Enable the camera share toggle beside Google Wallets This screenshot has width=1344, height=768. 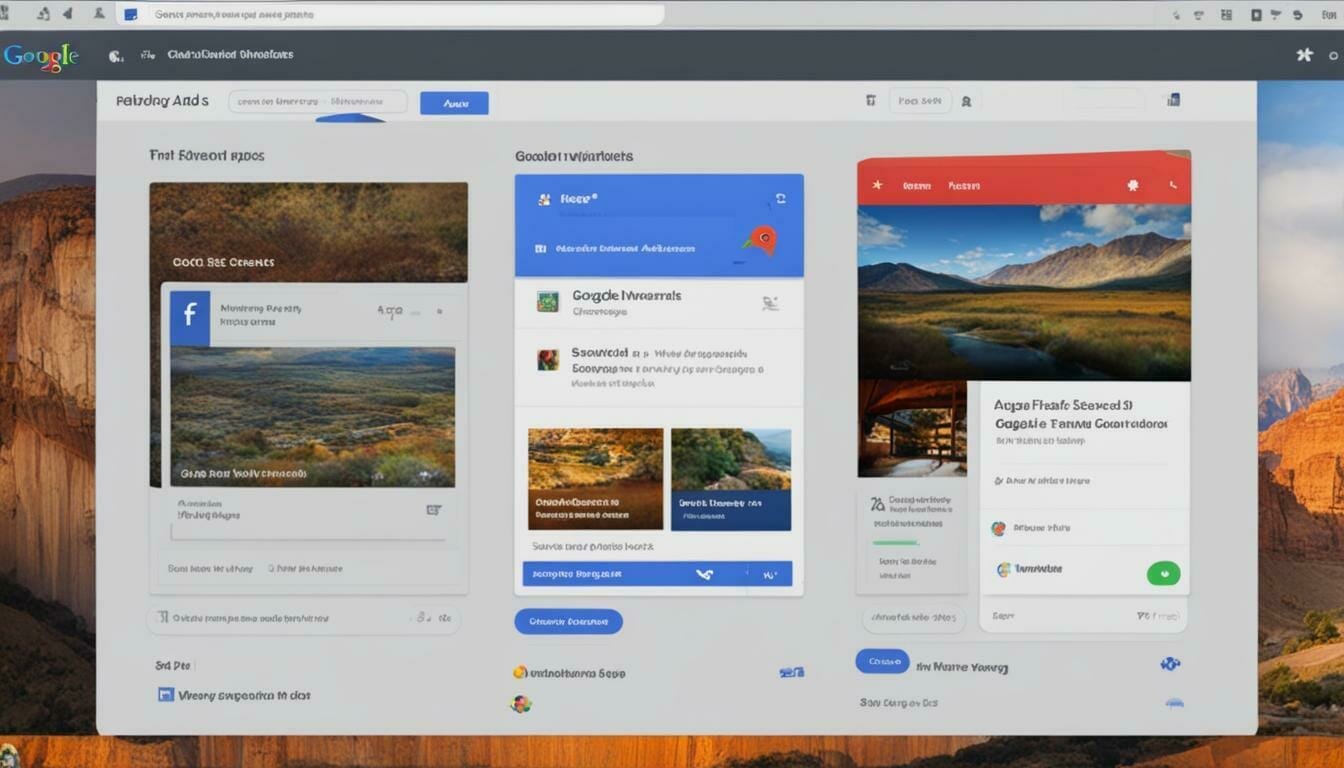[x=770, y=303]
